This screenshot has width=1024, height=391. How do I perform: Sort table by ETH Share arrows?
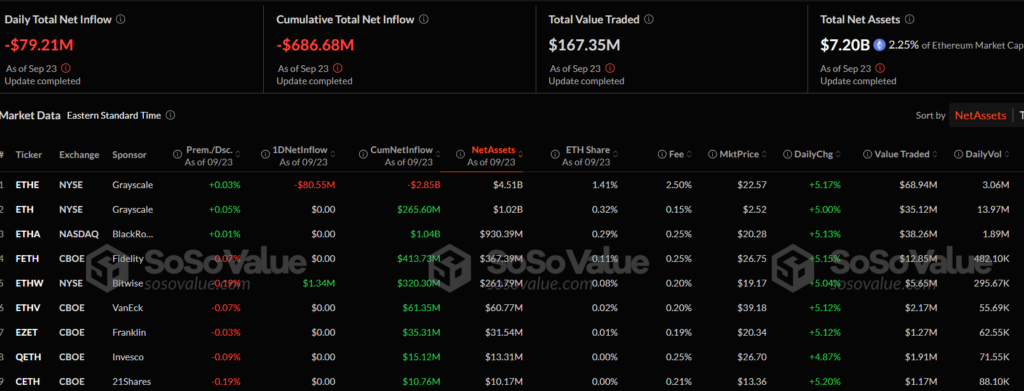click(x=616, y=155)
